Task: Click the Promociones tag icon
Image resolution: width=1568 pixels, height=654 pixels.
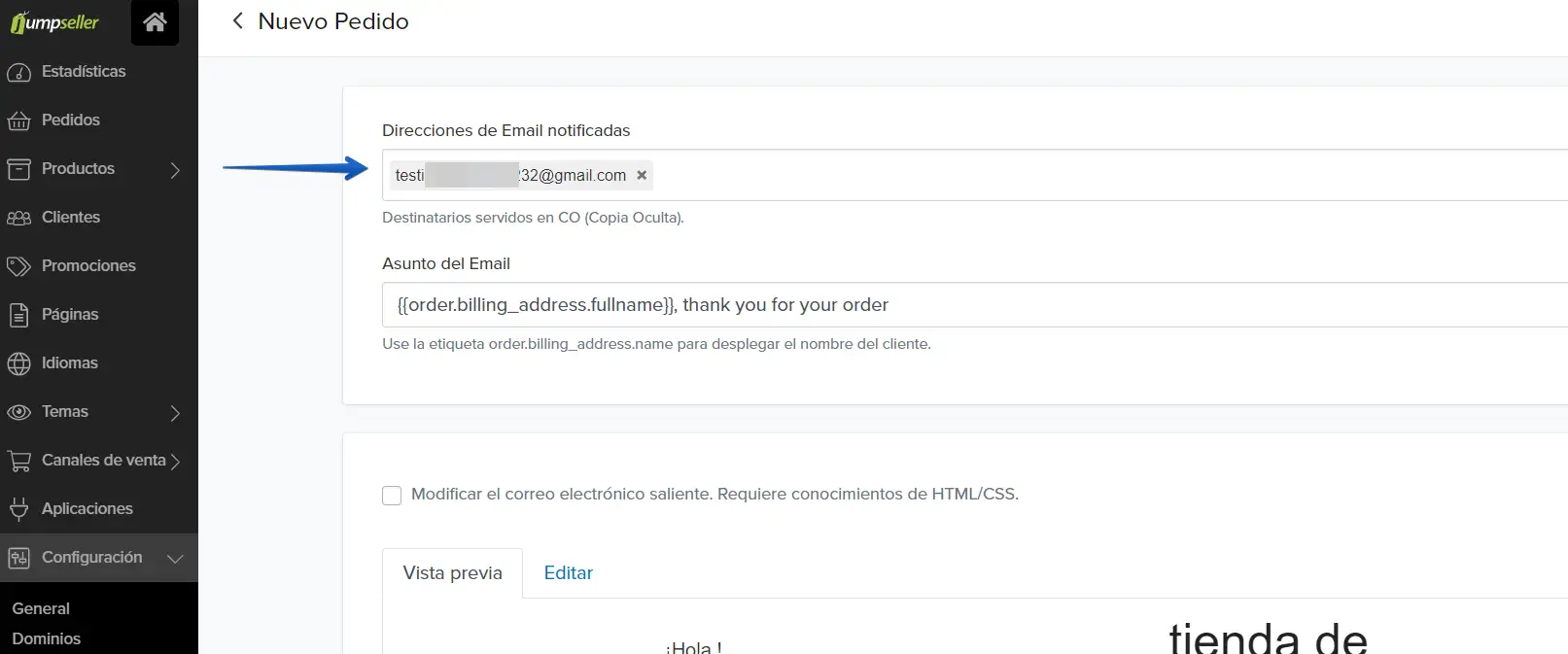Action: point(18,266)
